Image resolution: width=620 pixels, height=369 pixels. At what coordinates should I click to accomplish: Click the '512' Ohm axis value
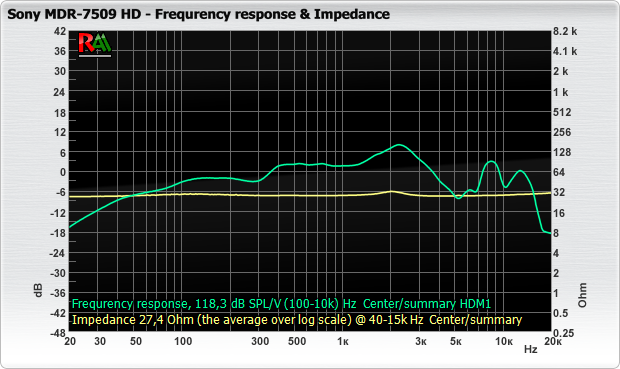[562, 112]
